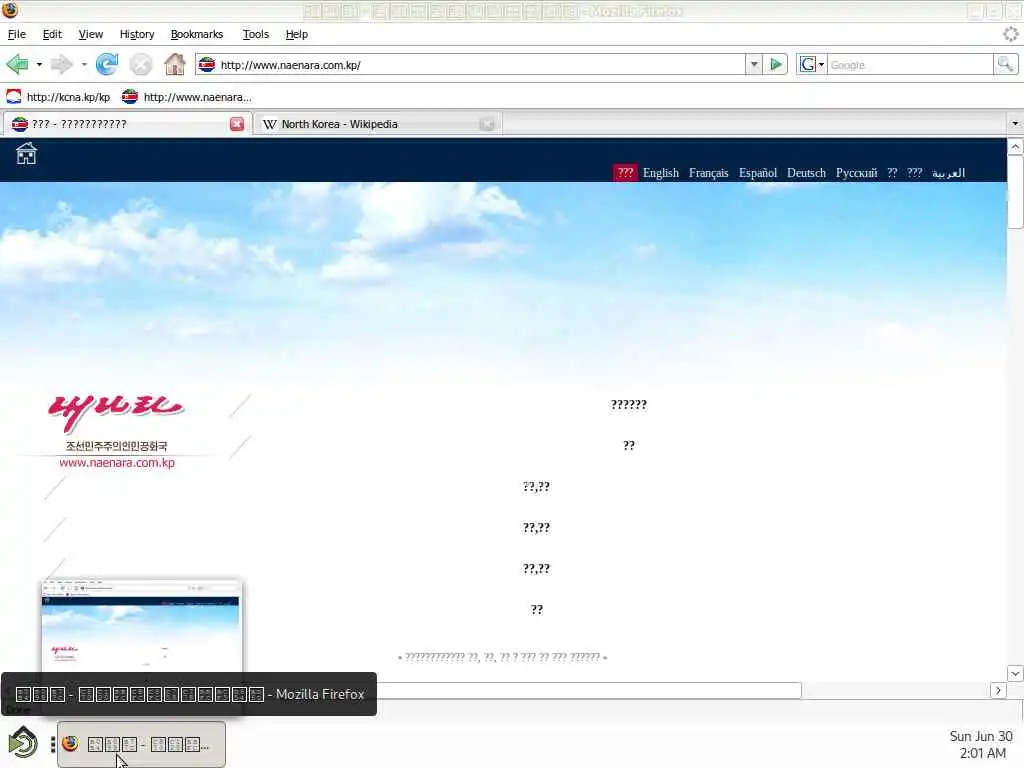Click the vertical scrollbar up arrow
The image size is (1024, 768).
[1015, 147]
